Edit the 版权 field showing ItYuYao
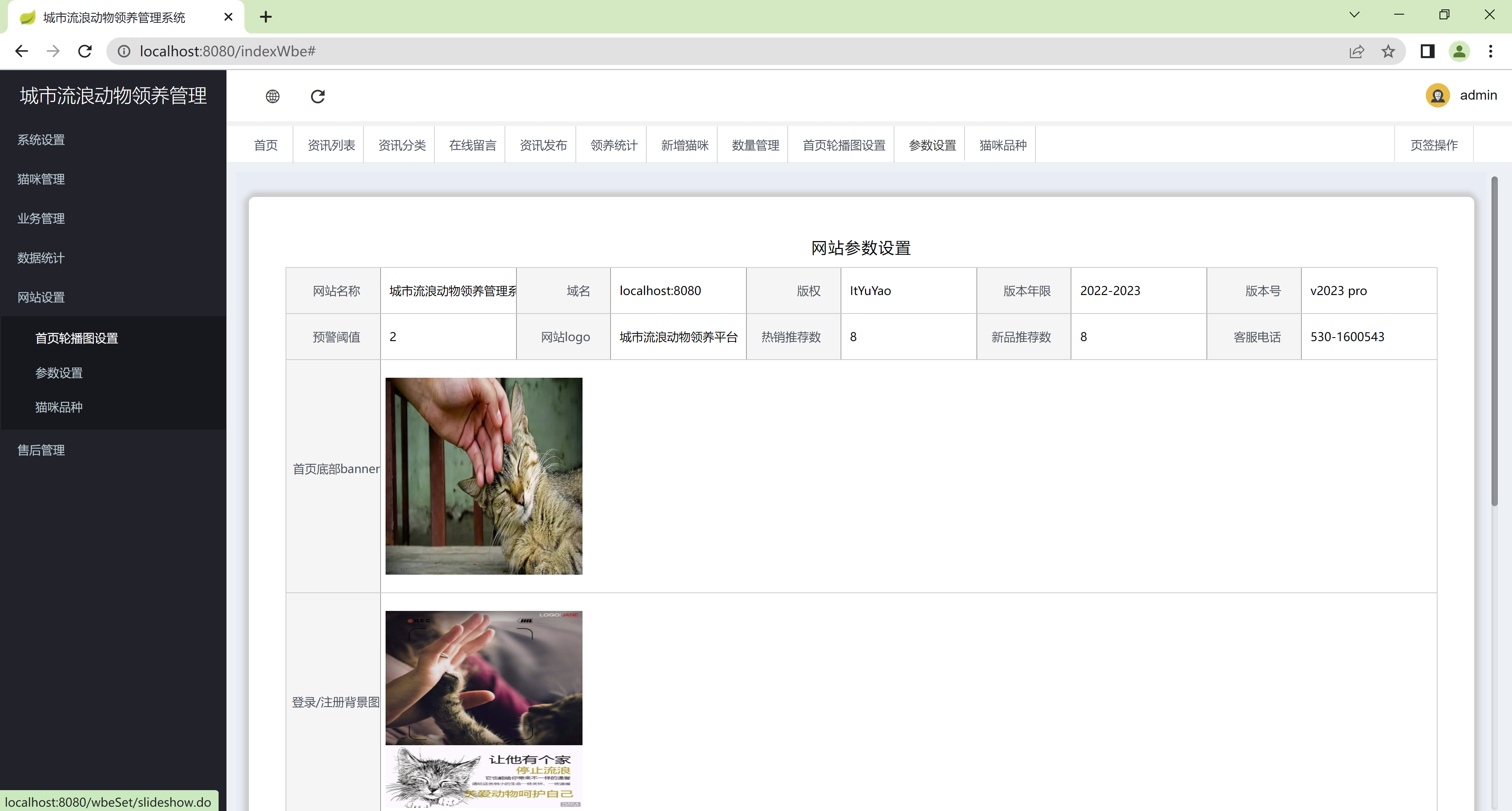This screenshot has height=811, width=1512. point(909,291)
